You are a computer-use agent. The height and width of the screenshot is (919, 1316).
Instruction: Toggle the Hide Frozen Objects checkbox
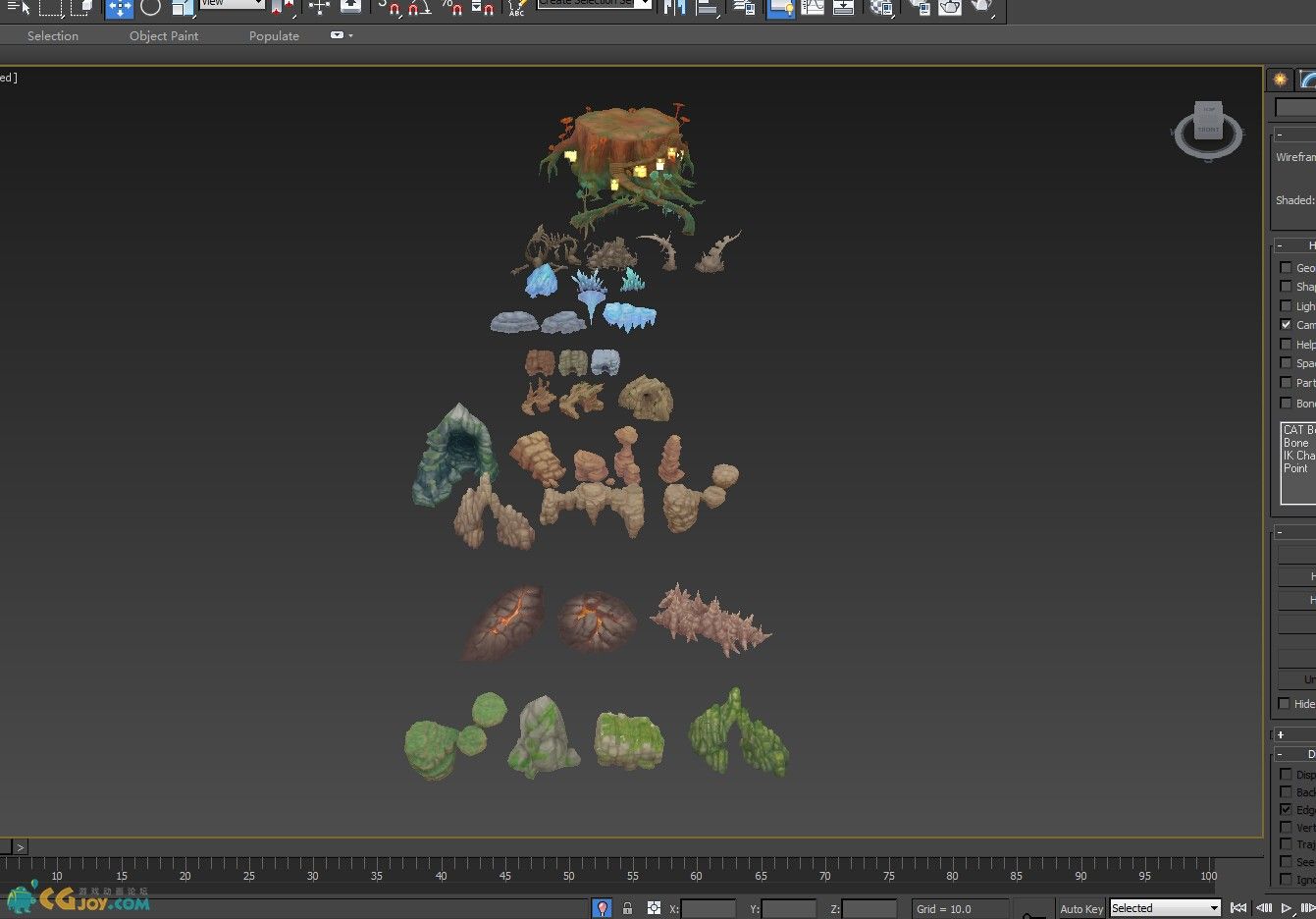coord(1285,703)
